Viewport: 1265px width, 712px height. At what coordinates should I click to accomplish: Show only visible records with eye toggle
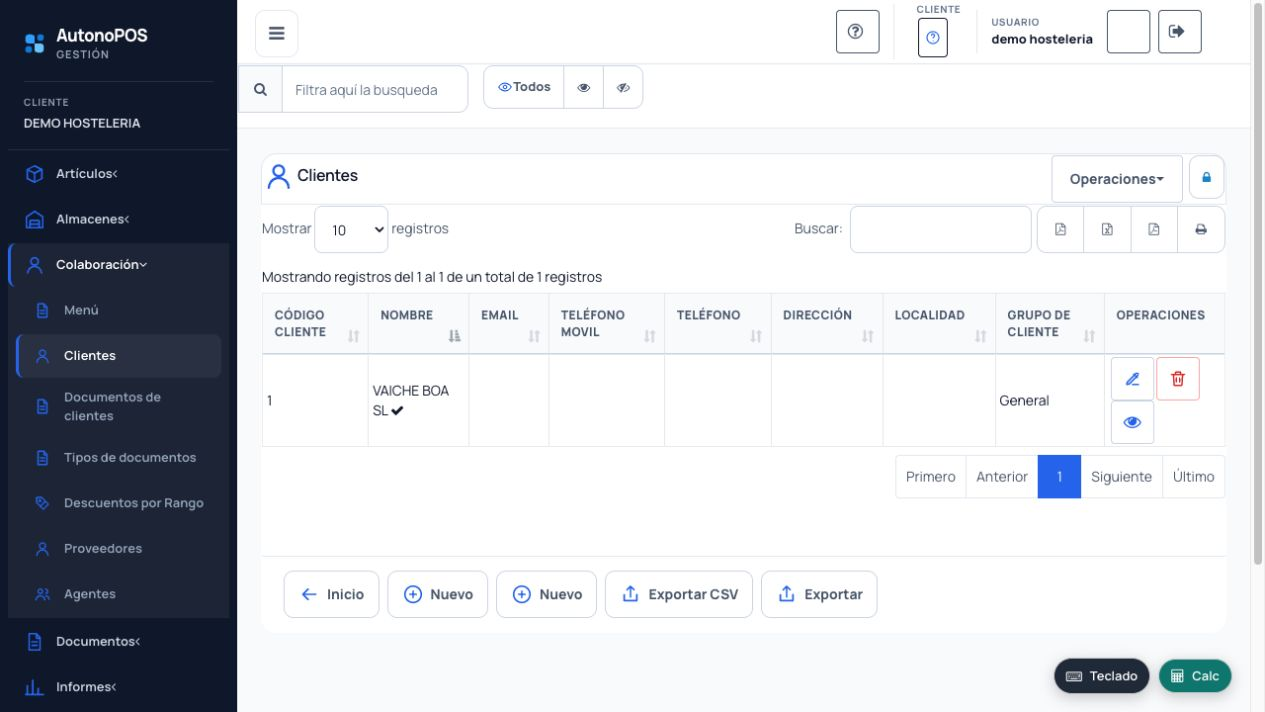click(584, 87)
